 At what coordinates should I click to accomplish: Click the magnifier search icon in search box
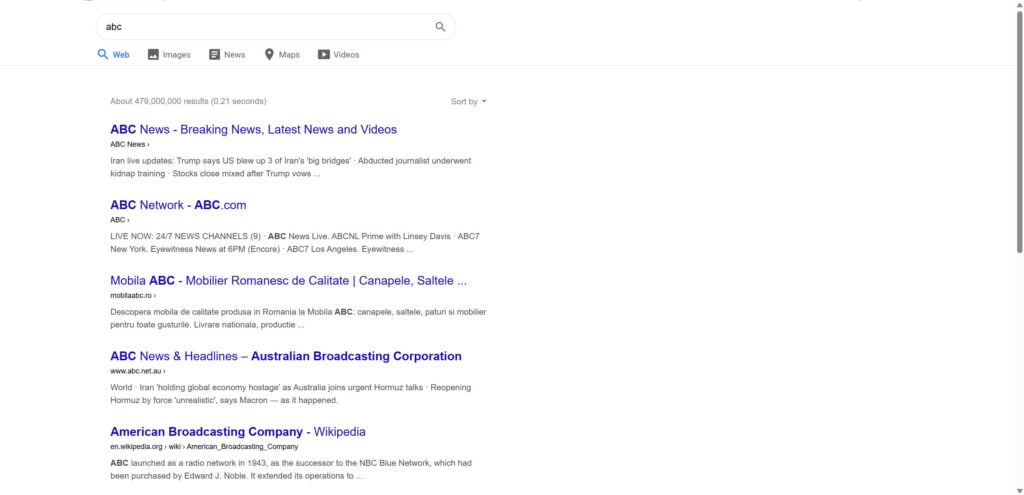pyautogui.click(x=440, y=27)
